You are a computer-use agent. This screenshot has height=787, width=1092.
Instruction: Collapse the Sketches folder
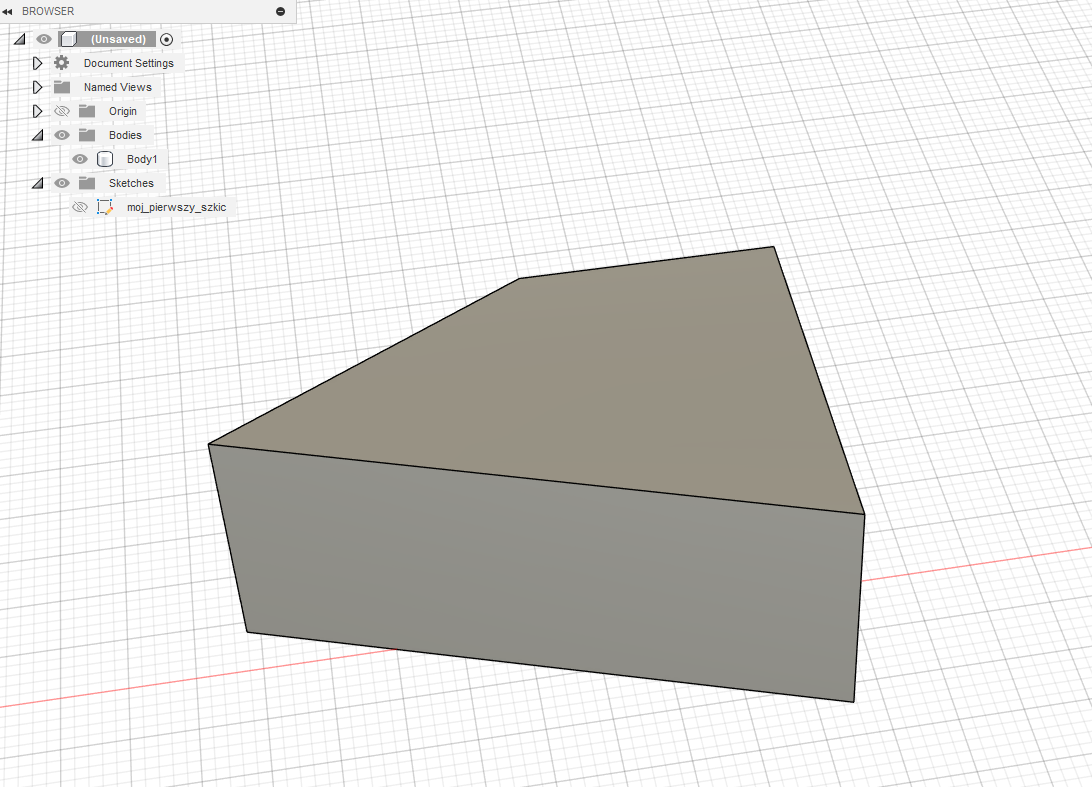point(38,183)
